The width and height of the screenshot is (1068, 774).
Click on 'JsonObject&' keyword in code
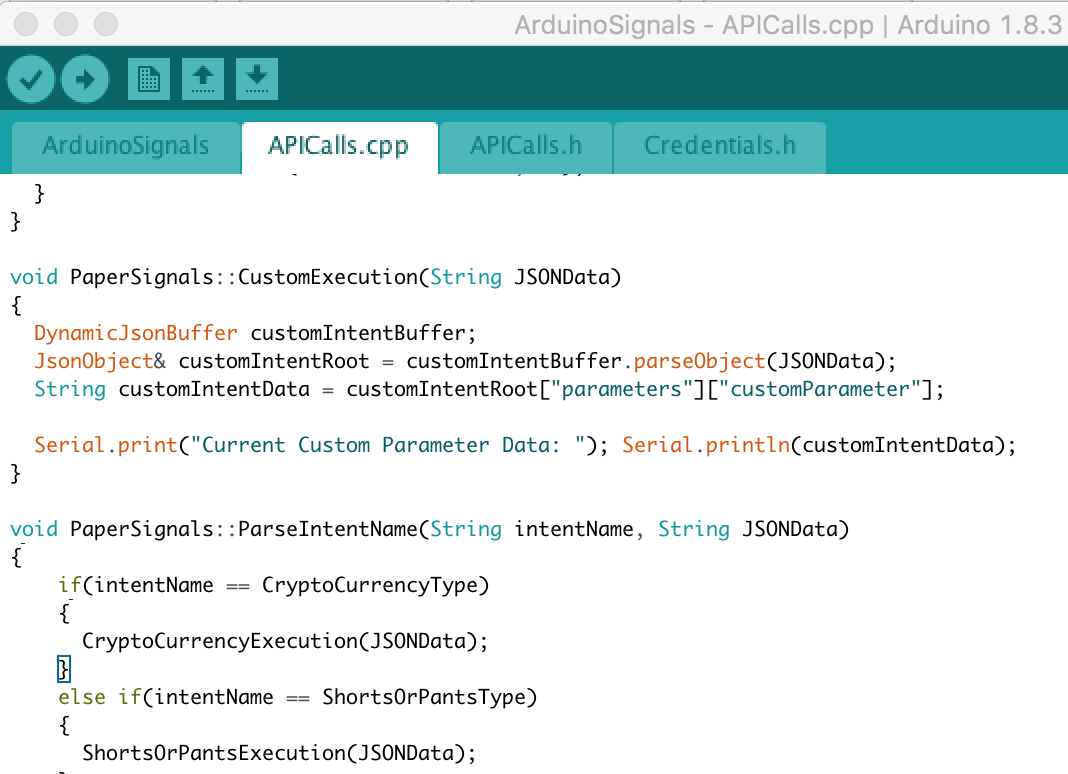click(100, 361)
